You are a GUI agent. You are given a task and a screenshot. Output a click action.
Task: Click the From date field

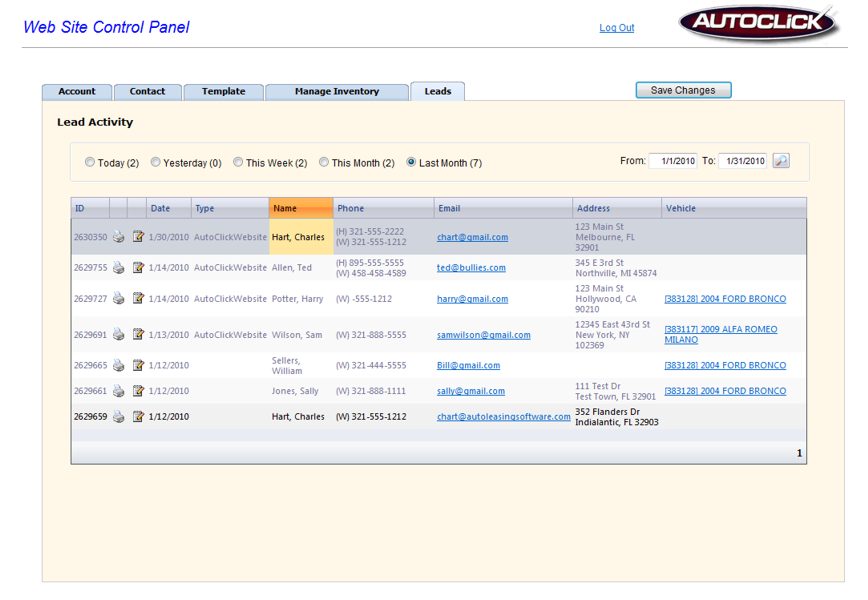click(x=673, y=161)
